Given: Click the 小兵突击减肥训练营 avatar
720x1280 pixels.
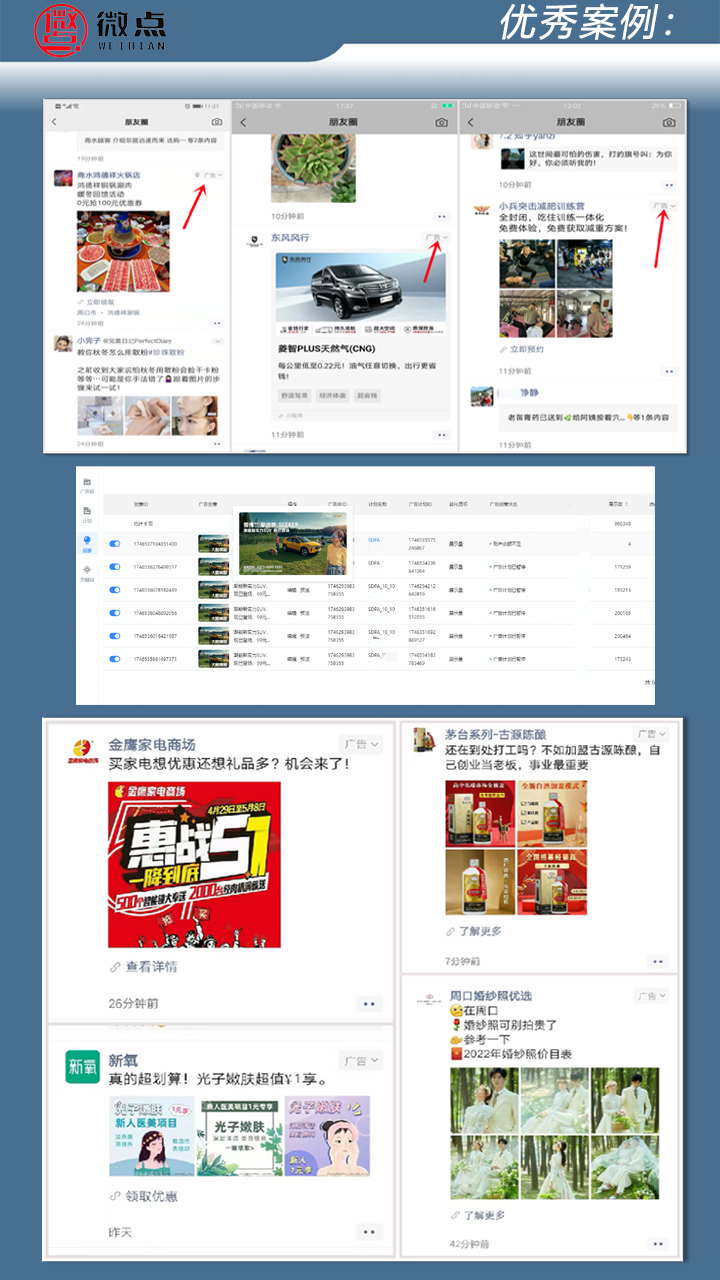Looking at the screenshot, I should 483,210.
